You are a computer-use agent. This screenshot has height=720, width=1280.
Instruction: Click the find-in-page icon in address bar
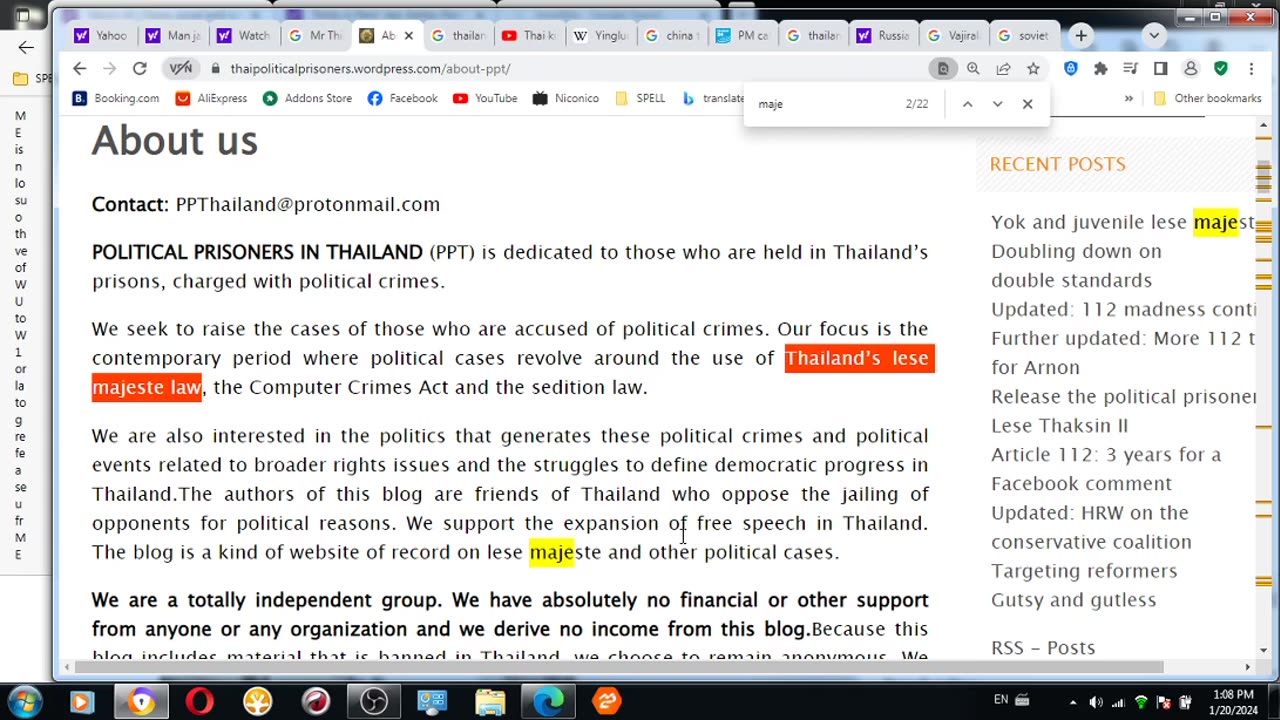click(943, 68)
